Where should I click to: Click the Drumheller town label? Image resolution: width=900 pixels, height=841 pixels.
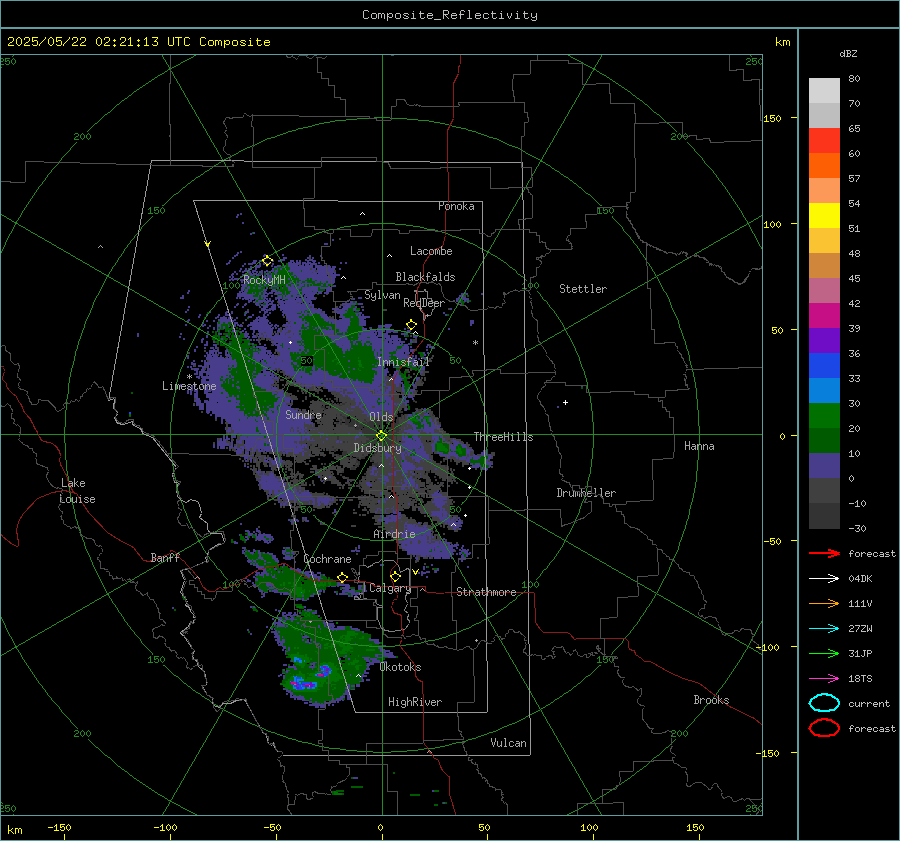(586, 493)
